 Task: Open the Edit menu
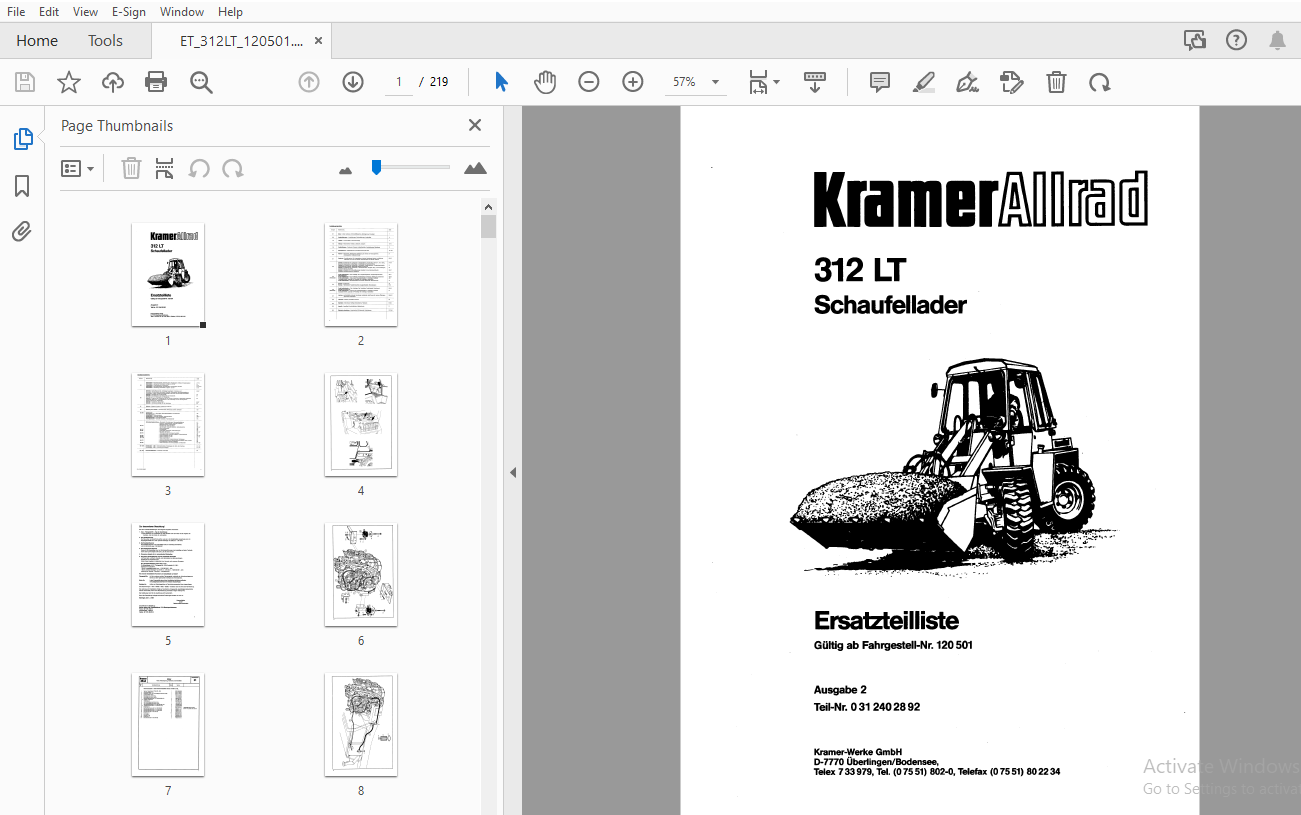click(x=49, y=11)
